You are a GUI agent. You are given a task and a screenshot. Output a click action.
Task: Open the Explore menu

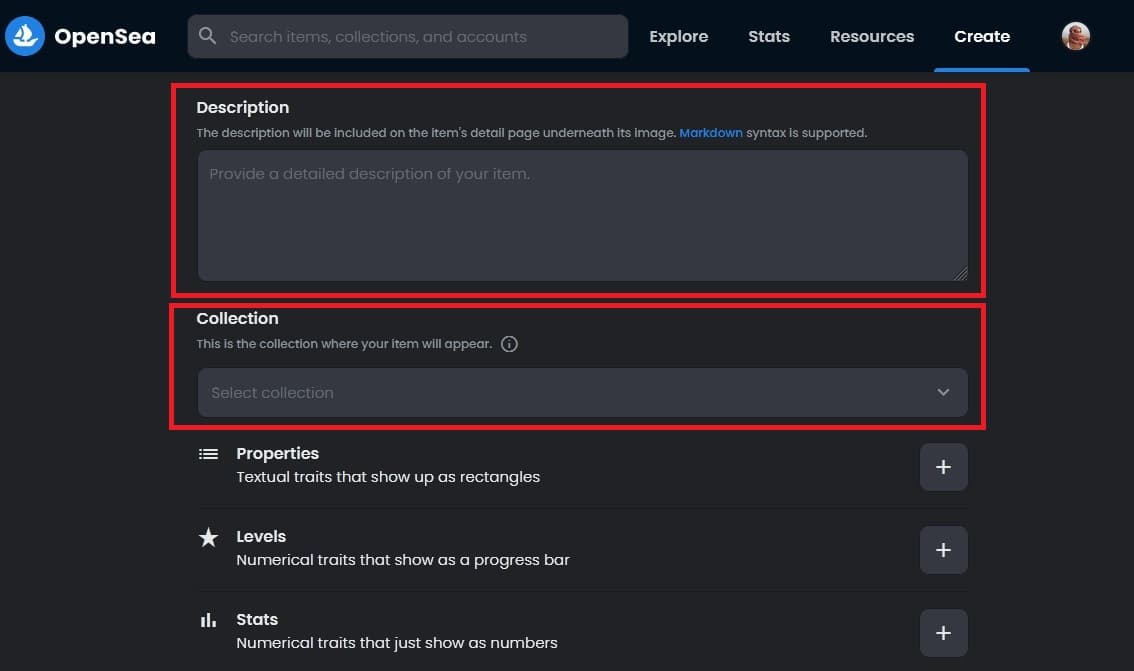pos(678,36)
